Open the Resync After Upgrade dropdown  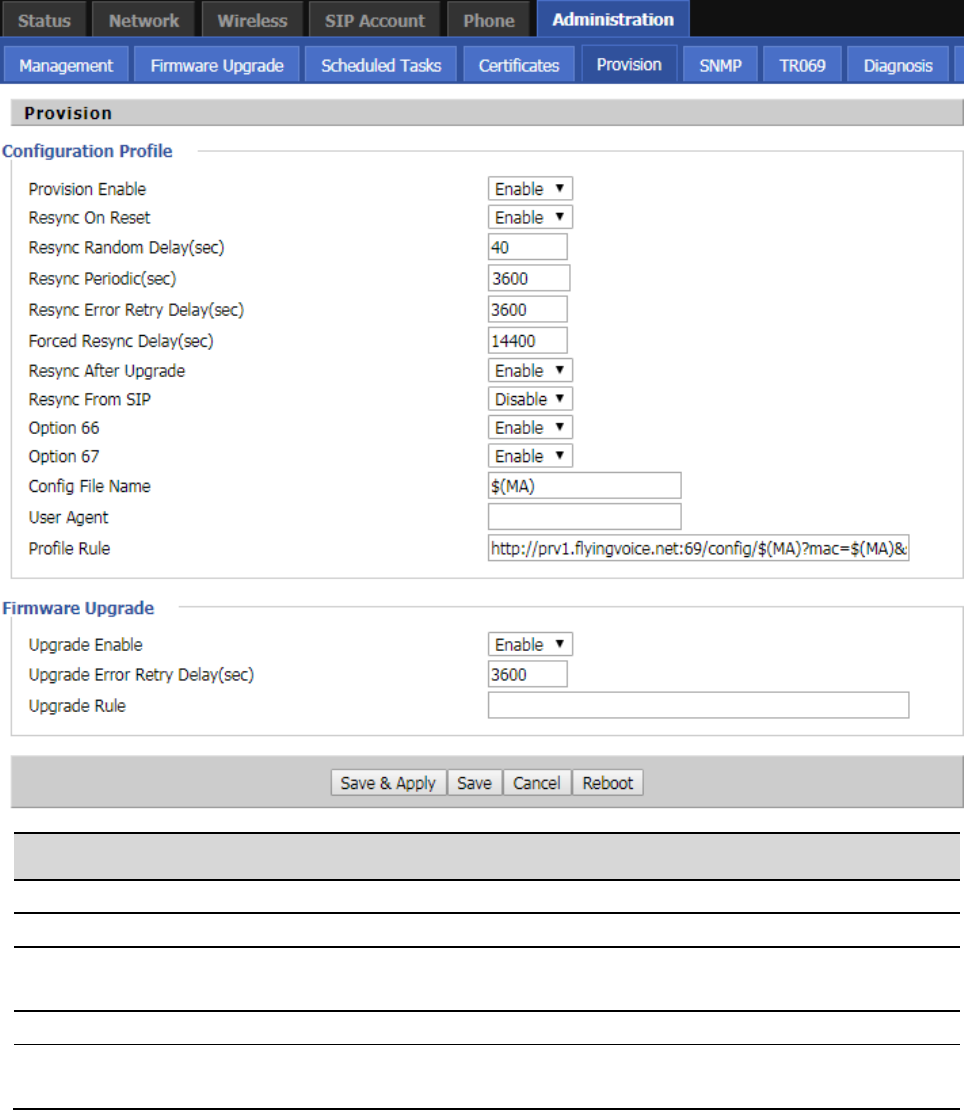tap(530, 370)
